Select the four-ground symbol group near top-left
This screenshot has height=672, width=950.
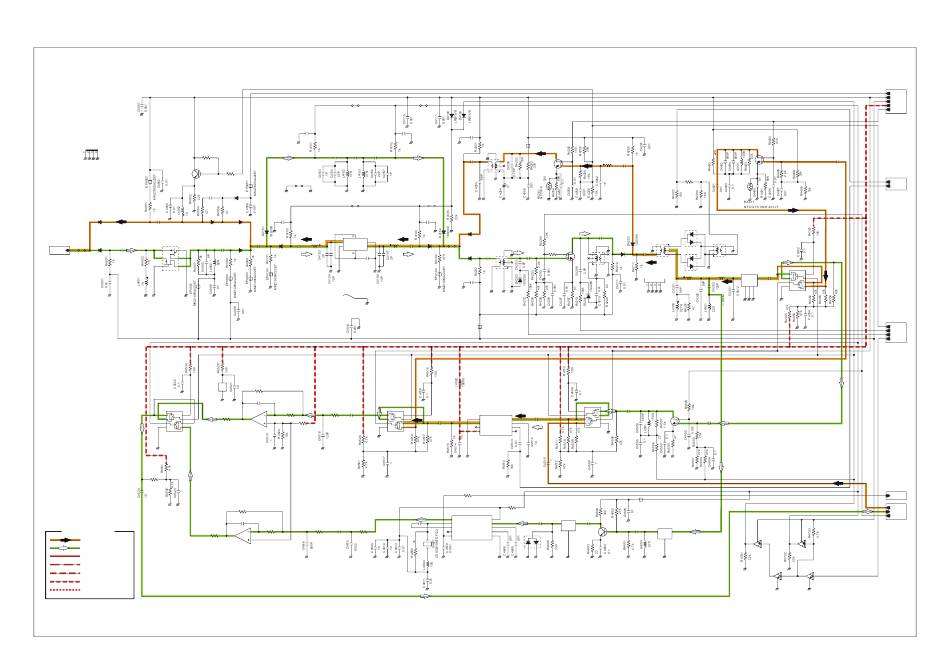(90, 155)
